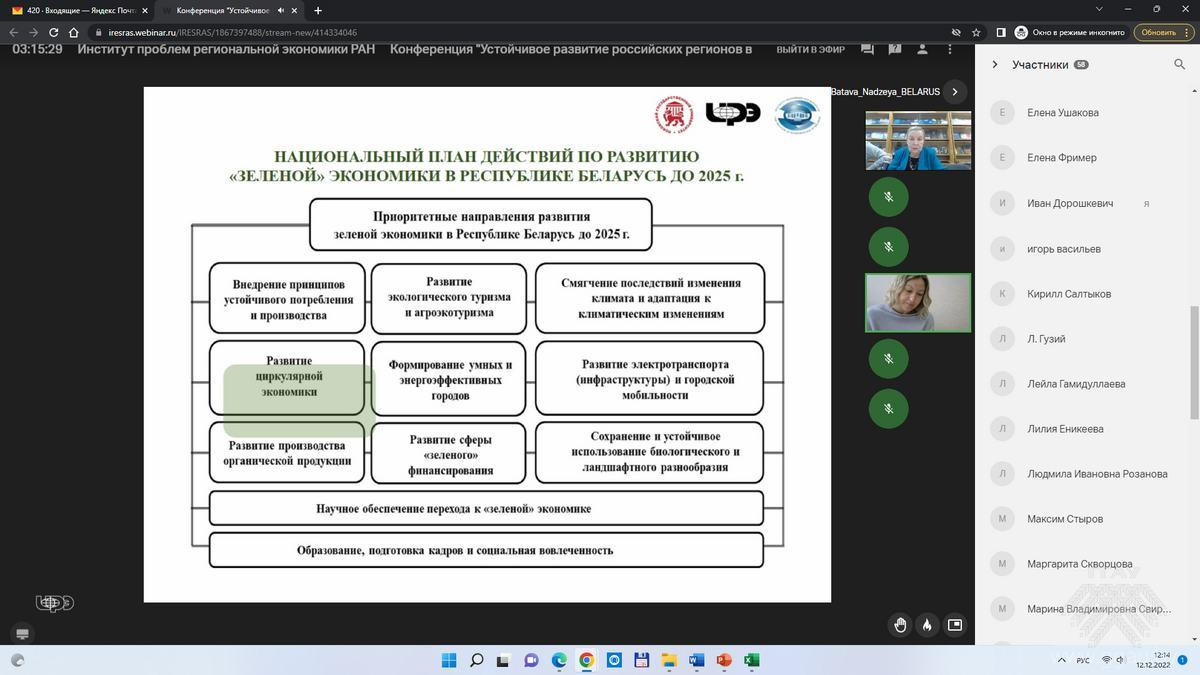Click the incognito mode indicator

tap(1070, 32)
